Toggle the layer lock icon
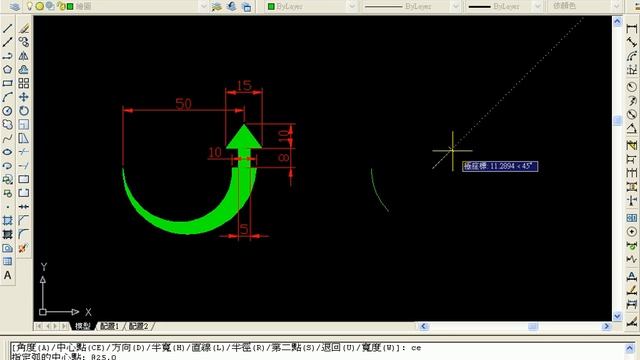The width and height of the screenshot is (640, 360). [x=61, y=6]
